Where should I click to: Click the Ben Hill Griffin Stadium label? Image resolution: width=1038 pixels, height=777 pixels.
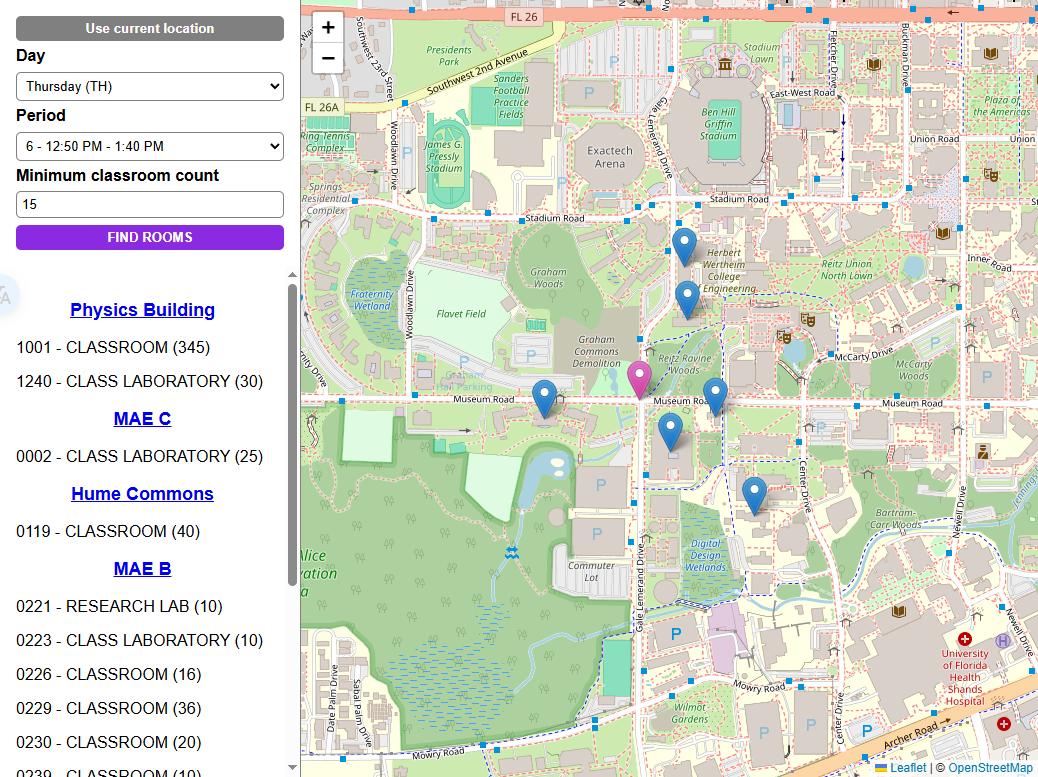(718, 124)
